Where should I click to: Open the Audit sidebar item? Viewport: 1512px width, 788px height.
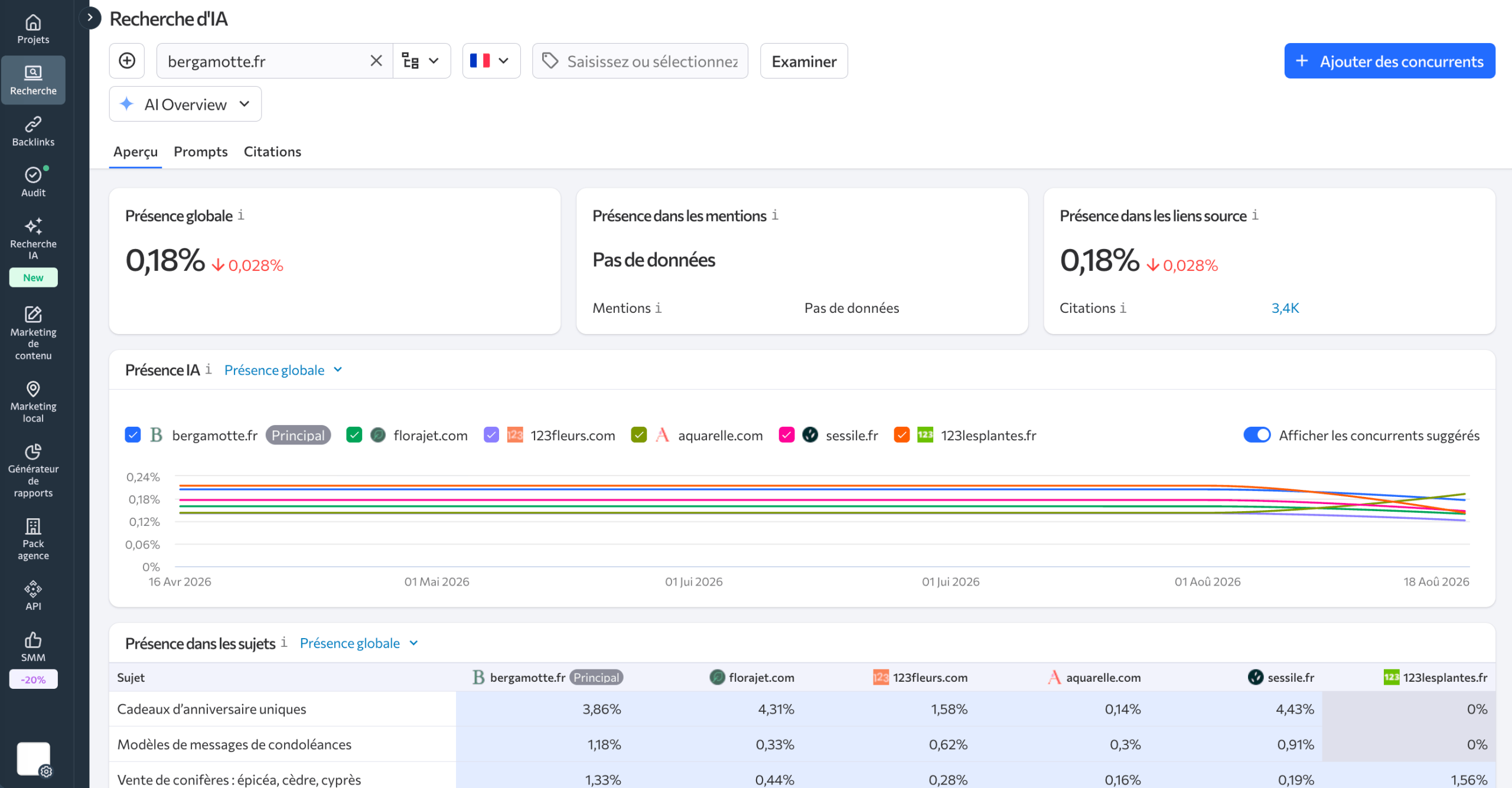(x=33, y=182)
